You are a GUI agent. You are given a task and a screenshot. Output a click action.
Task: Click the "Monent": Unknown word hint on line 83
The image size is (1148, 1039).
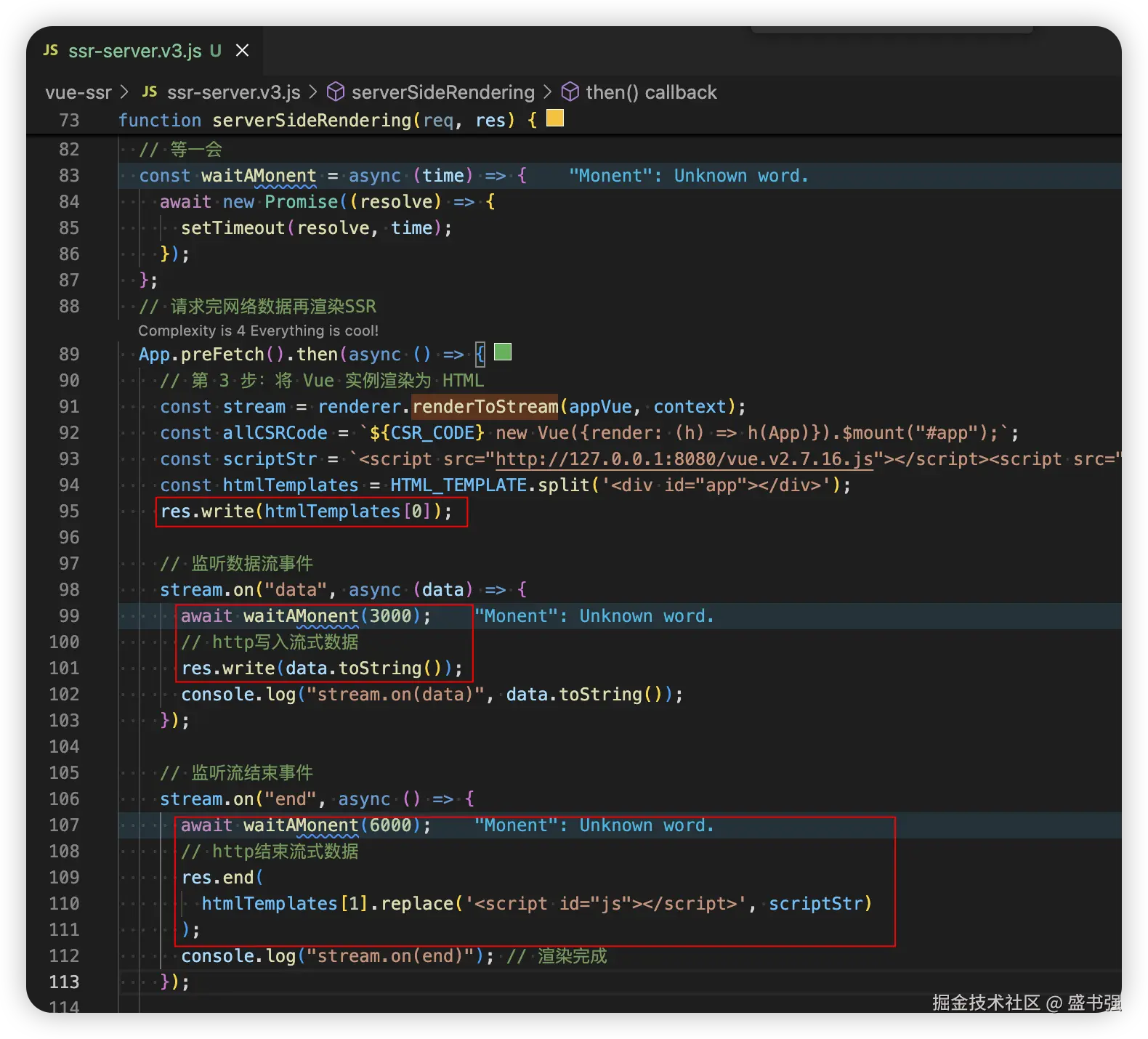point(688,176)
